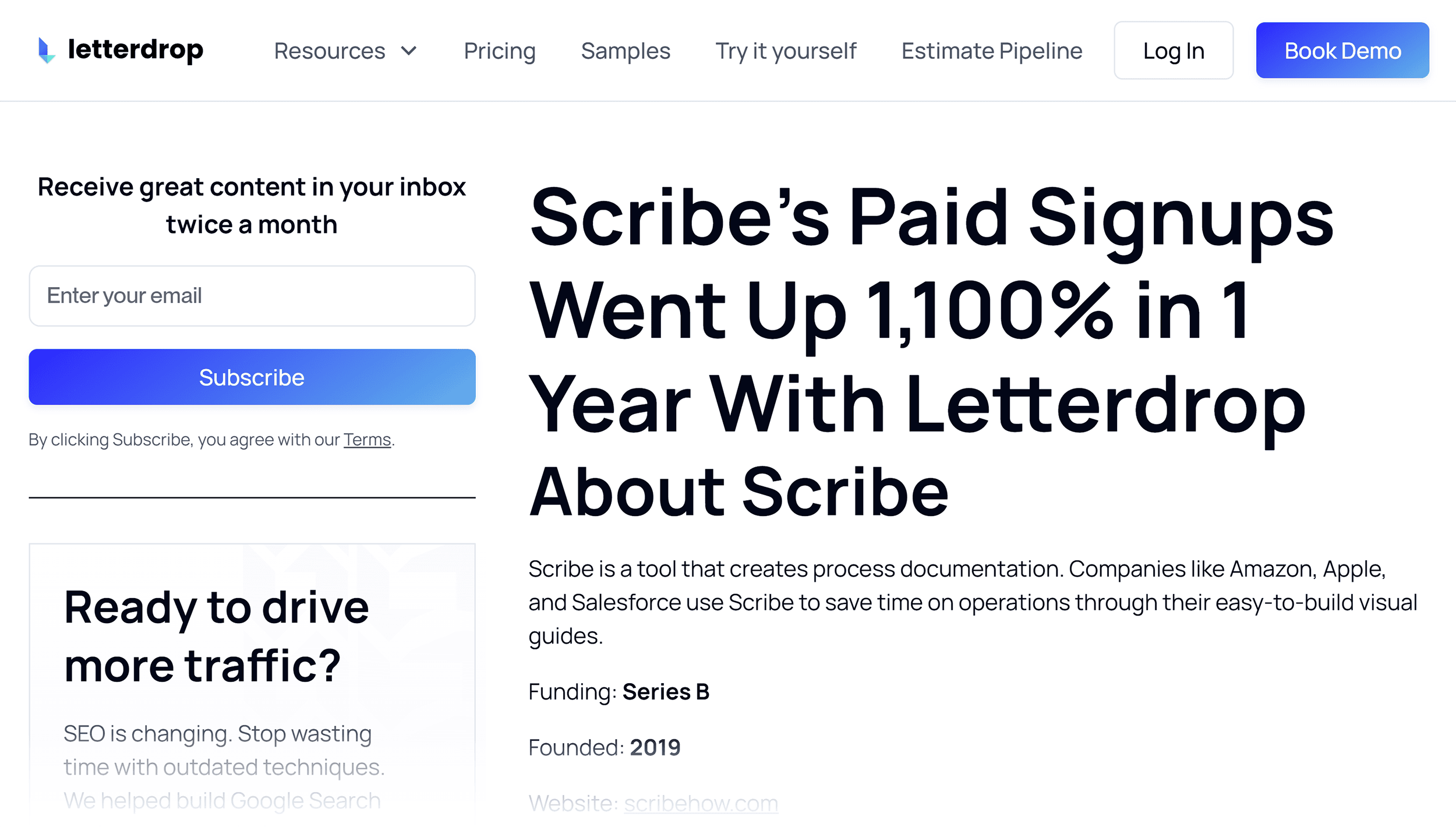Toggle email newsletter subscription

click(252, 378)
